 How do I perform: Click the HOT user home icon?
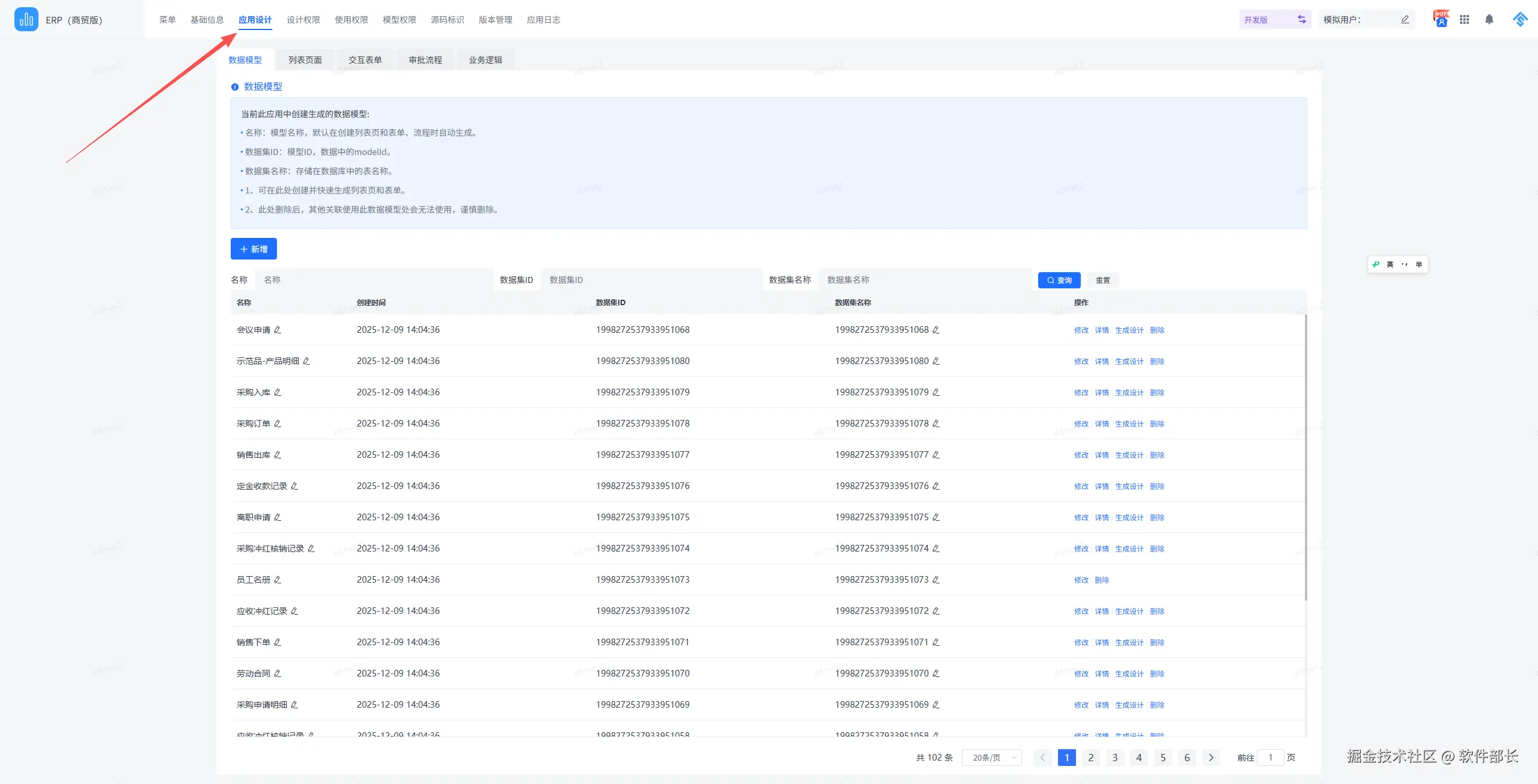click(1441, 19)
